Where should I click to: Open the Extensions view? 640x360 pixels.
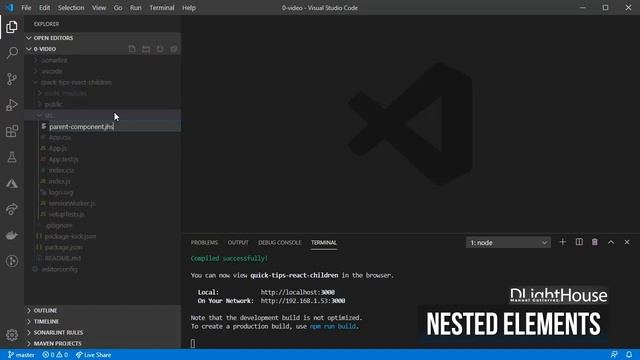pos(12,131)
